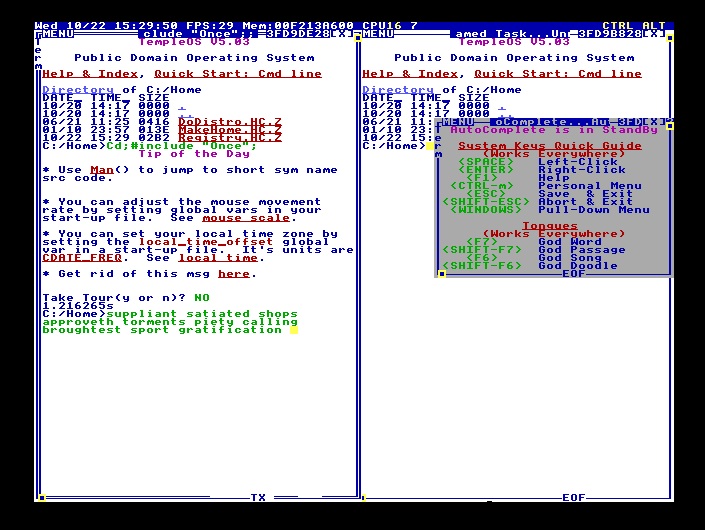Open the MENU of the left terminal window
Screen dimensions: 705x530
pos(58,34)
